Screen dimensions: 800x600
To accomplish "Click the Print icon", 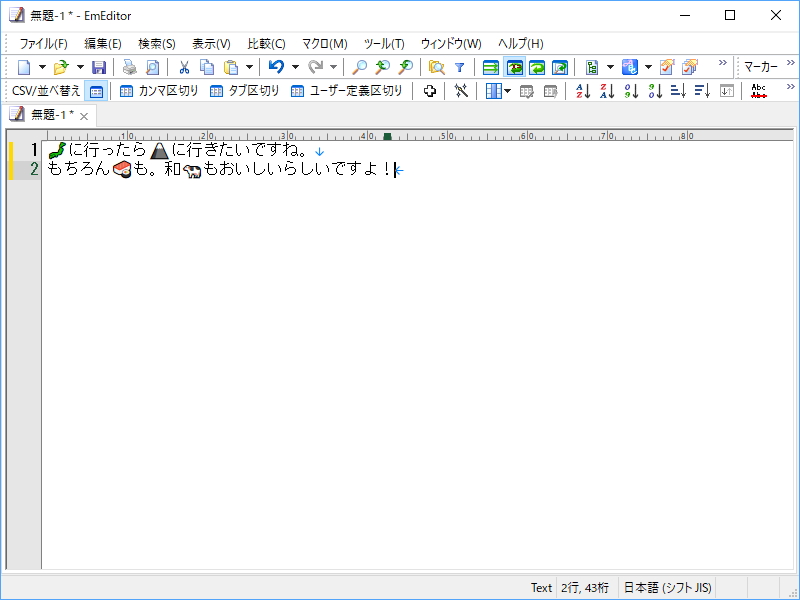I will [x=131, y=66].
